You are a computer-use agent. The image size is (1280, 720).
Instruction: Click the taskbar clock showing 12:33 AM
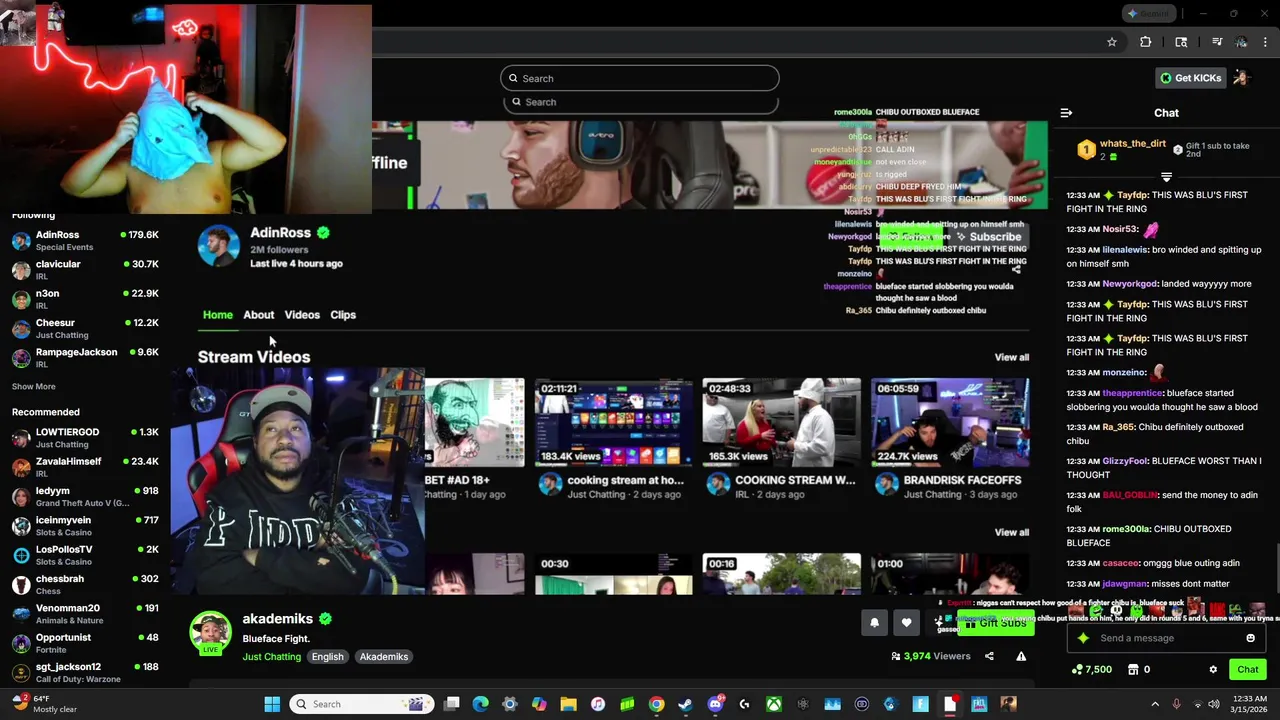pos(1249,704)
